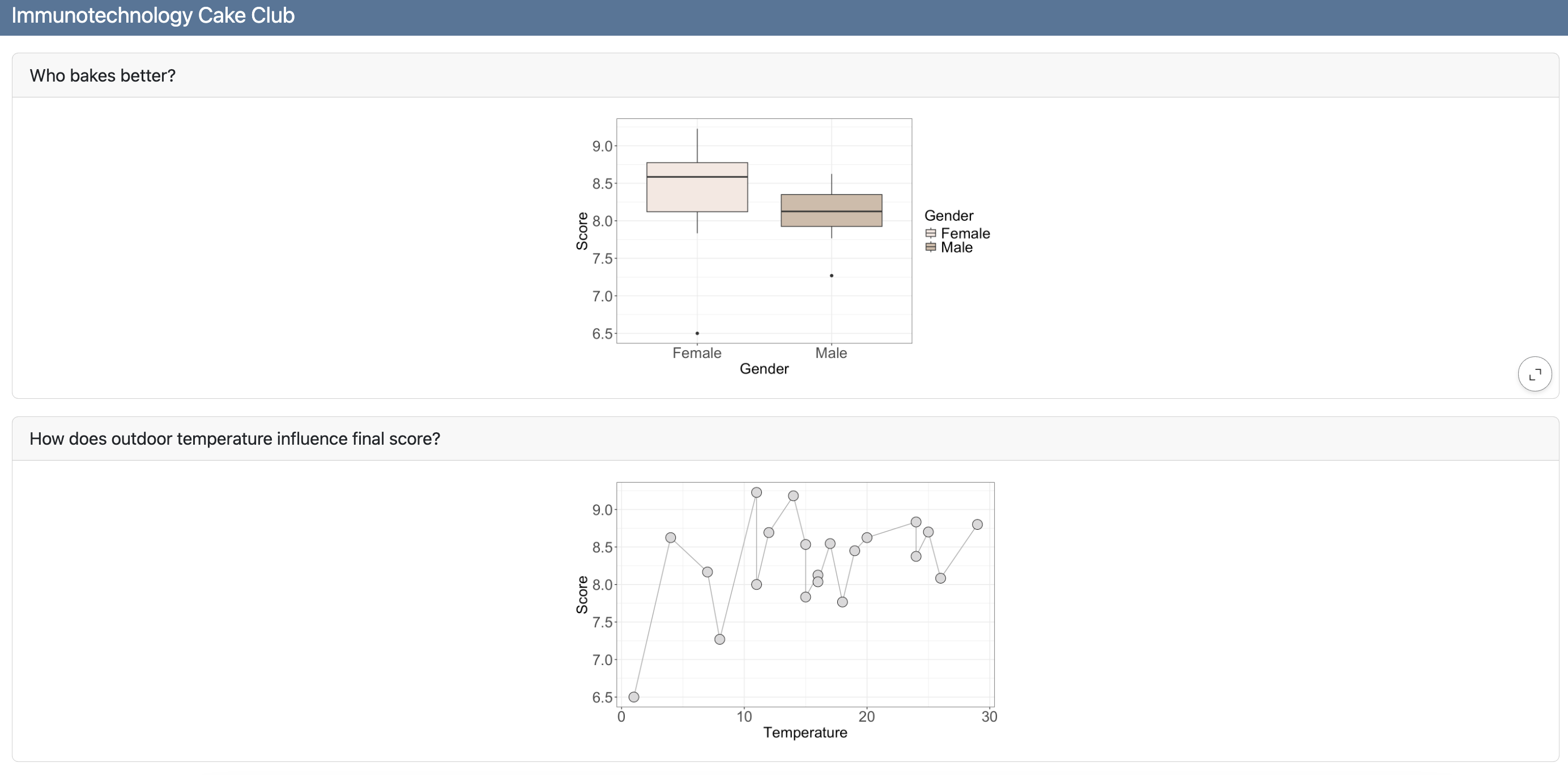Click the 'Female' legend label text
This screenshot has width=1568, height=775.
click(x=965, y=233)
